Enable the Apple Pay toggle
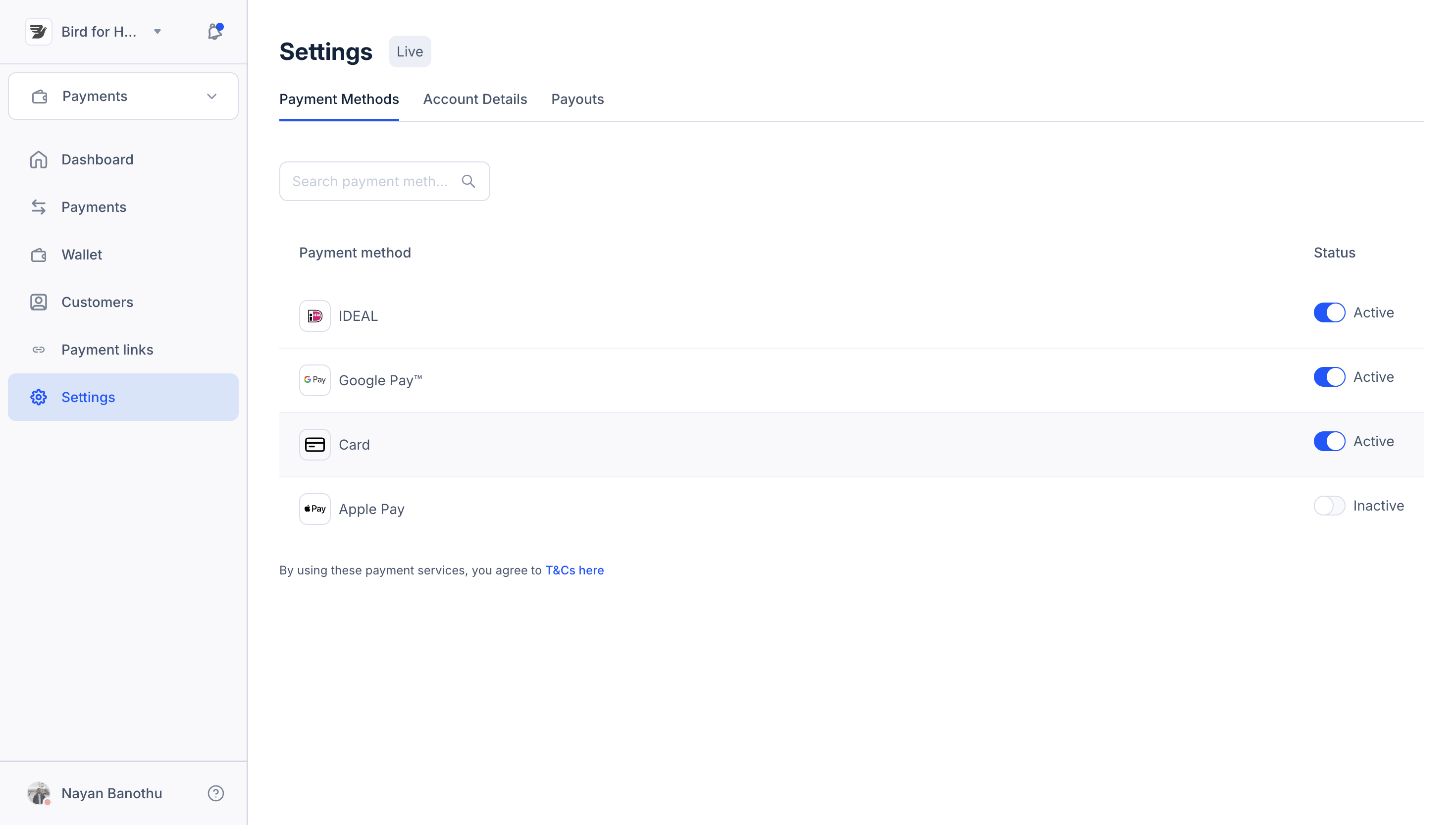The image size is (1456, 825). [x=1329, y=506]
